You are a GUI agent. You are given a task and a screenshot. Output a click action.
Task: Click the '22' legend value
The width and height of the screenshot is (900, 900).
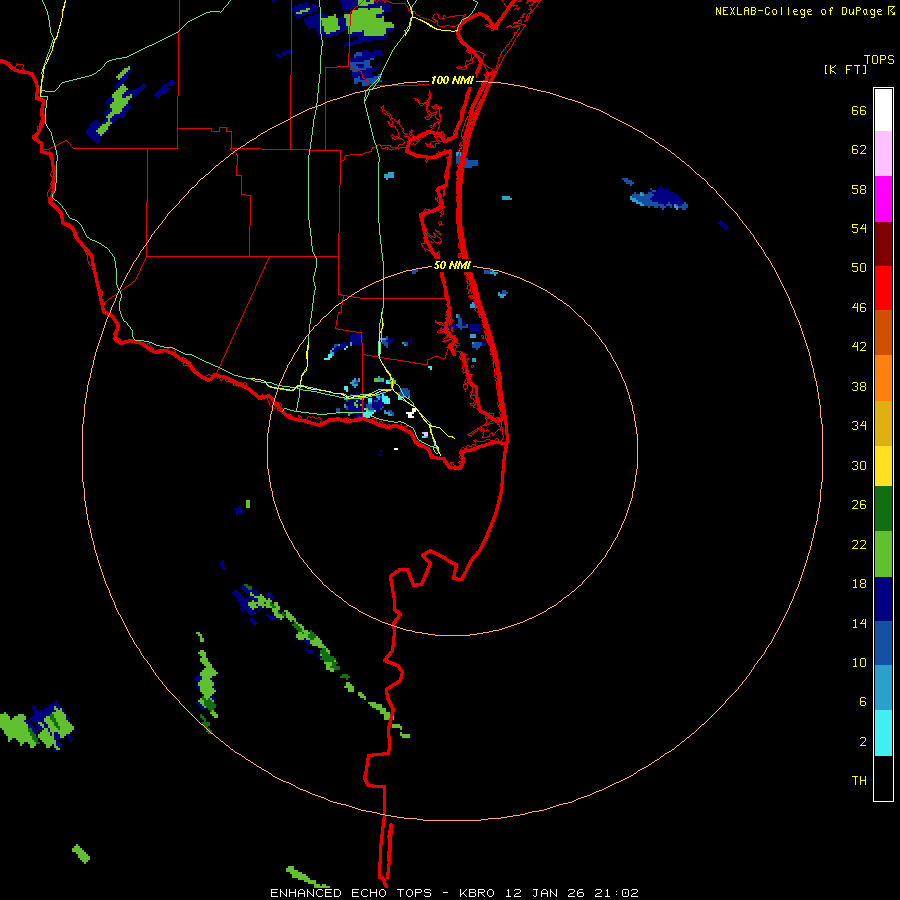coord(859,544)
